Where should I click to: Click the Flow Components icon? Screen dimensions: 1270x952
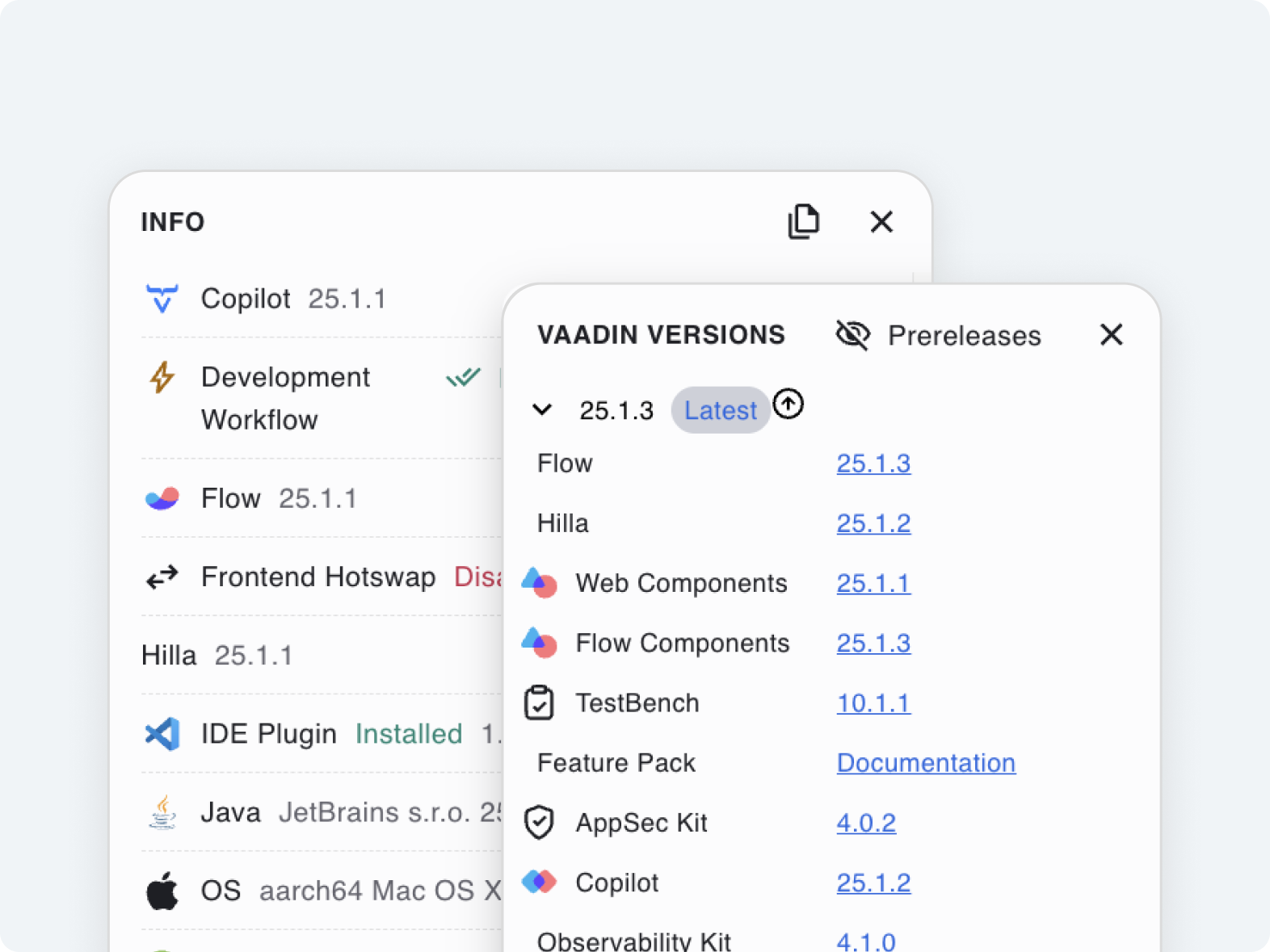540,642
